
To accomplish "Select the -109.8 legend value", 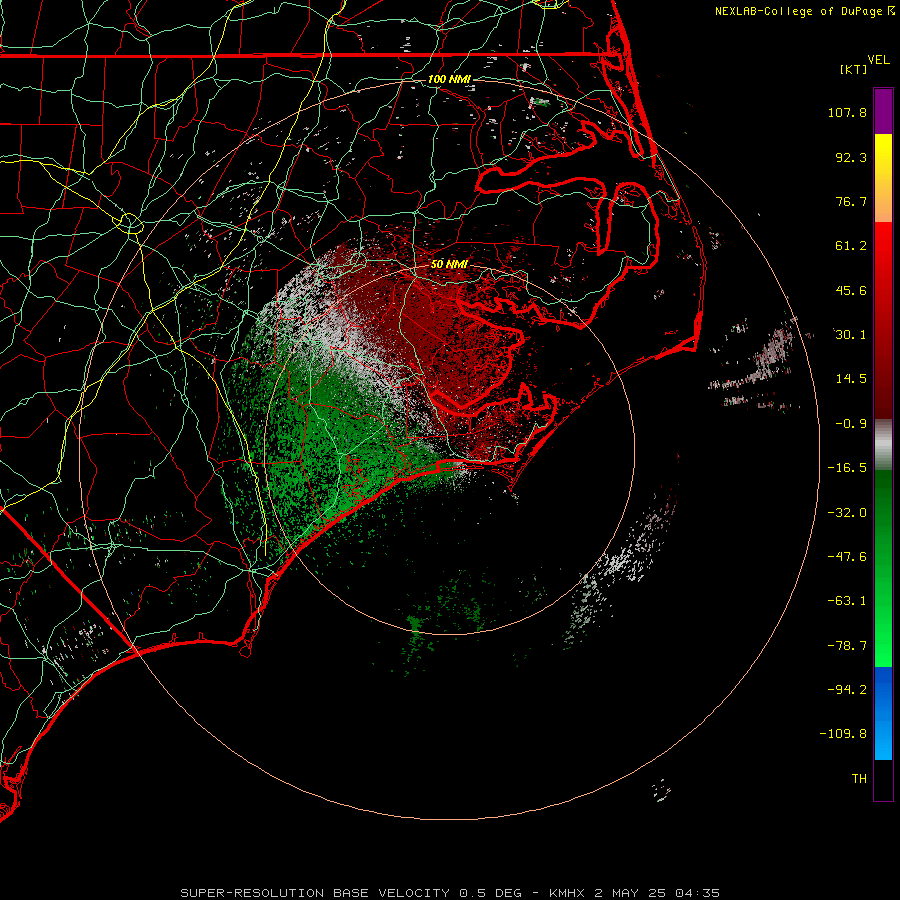I will [844, 734].
